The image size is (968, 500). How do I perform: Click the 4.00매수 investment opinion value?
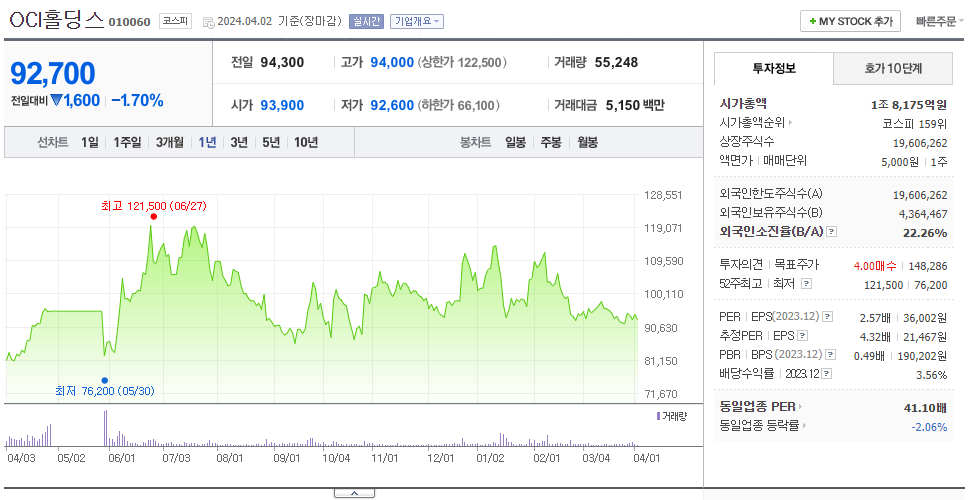pos(875,266)
